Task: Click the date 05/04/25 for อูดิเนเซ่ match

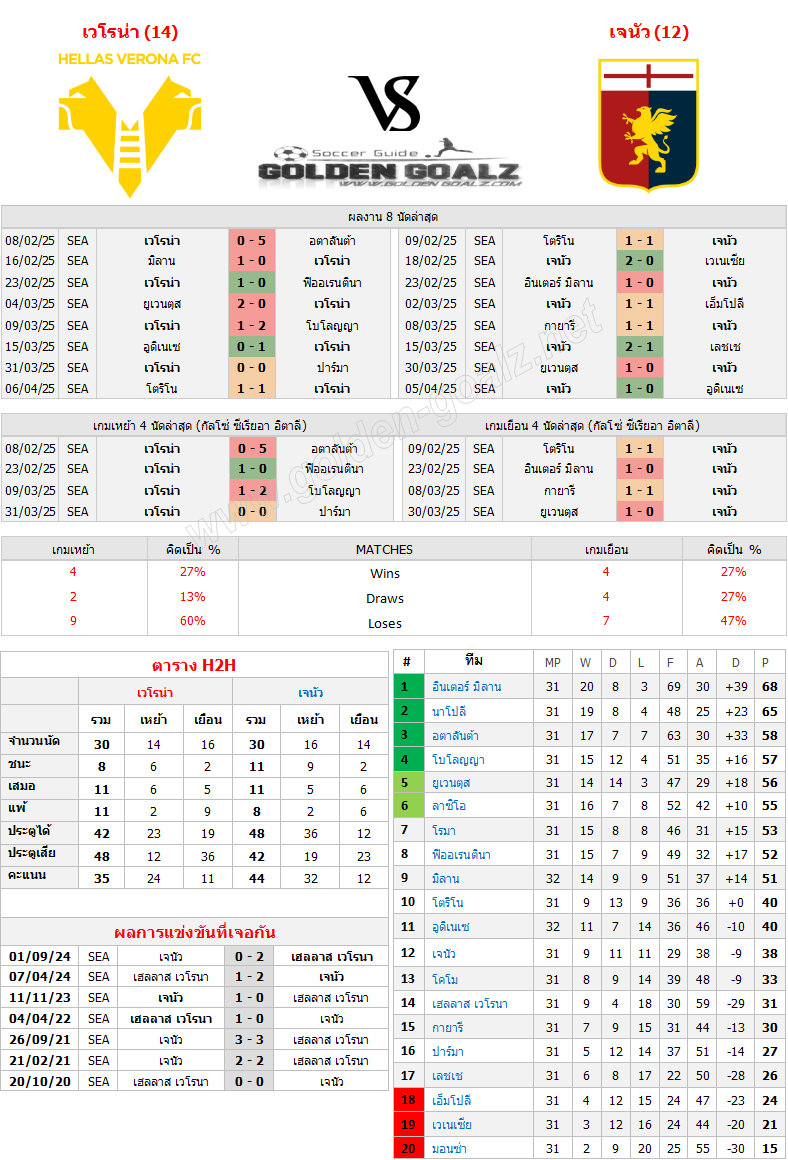Action: (x=431, y=388)
